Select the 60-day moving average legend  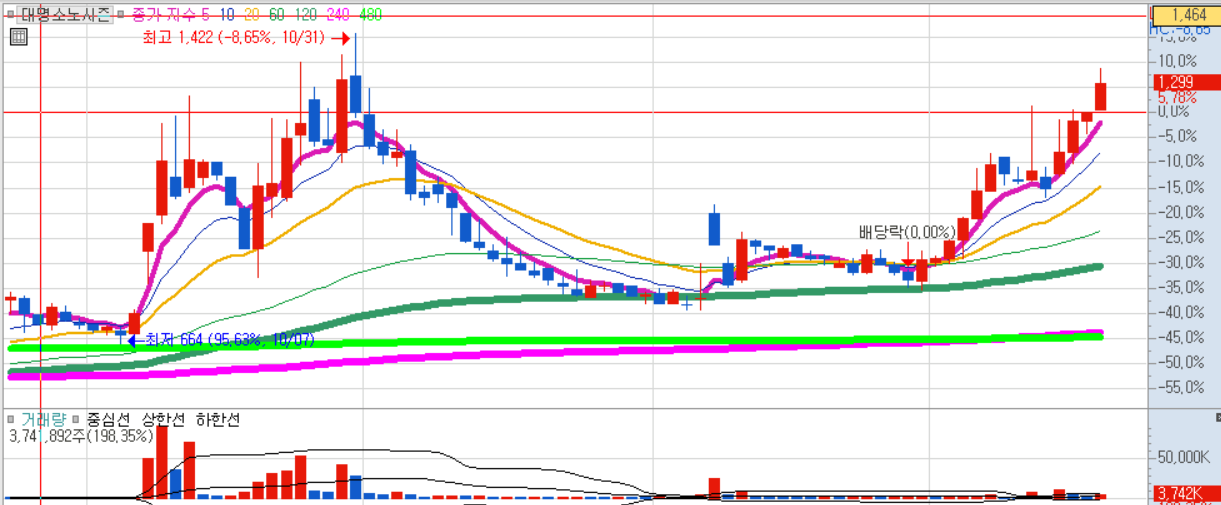(x=275, y=16)
